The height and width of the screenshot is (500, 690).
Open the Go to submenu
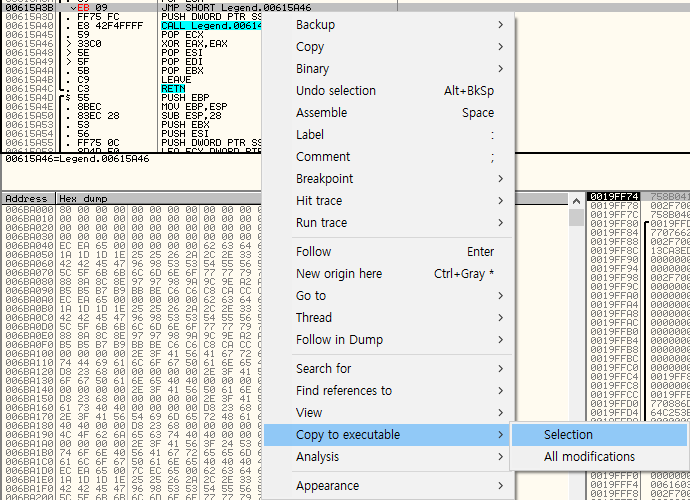[388, 296]
